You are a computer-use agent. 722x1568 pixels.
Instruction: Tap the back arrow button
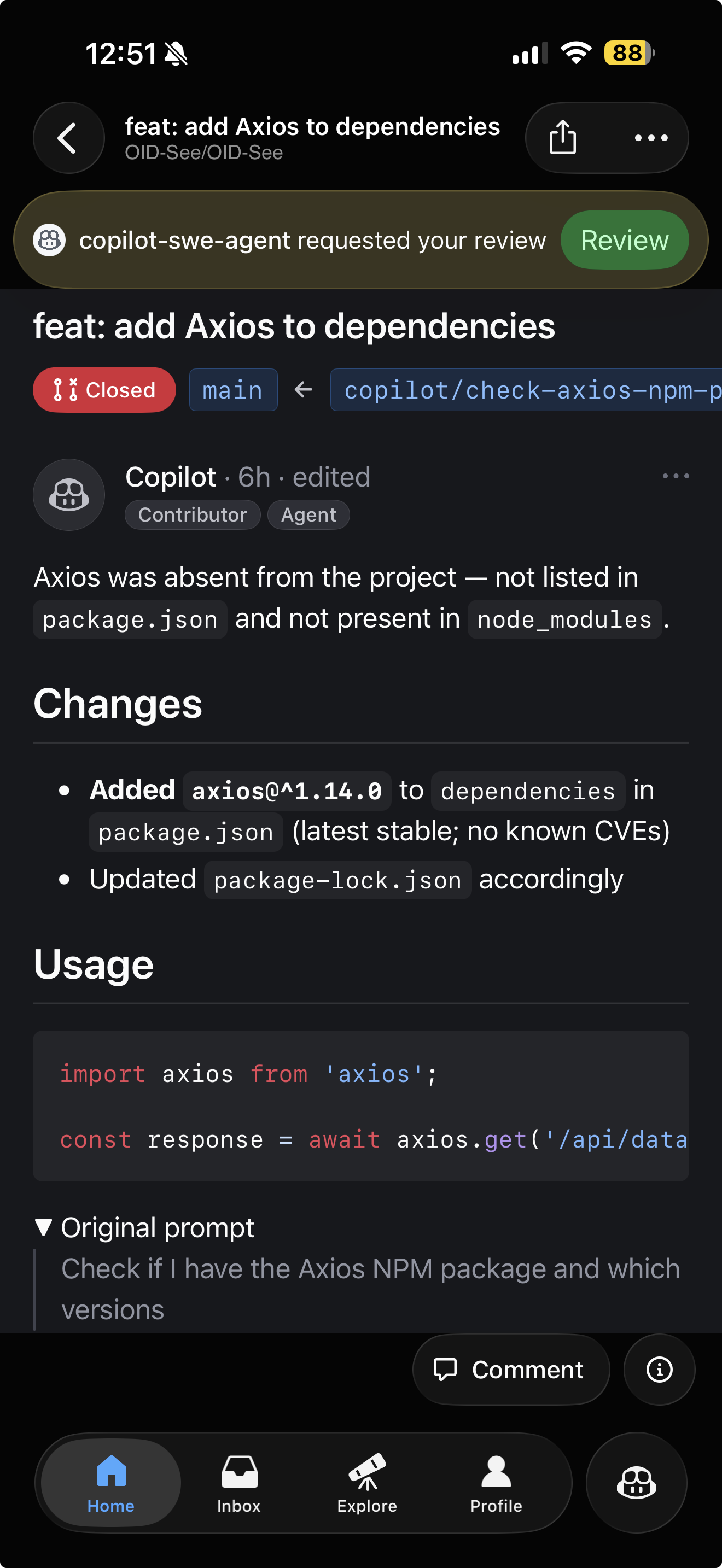pyautogui.click(x=68, y=138)
